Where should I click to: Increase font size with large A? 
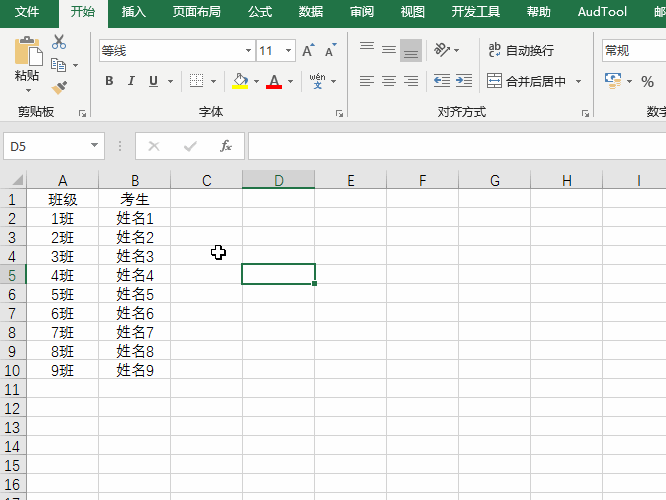click(309, 51)
